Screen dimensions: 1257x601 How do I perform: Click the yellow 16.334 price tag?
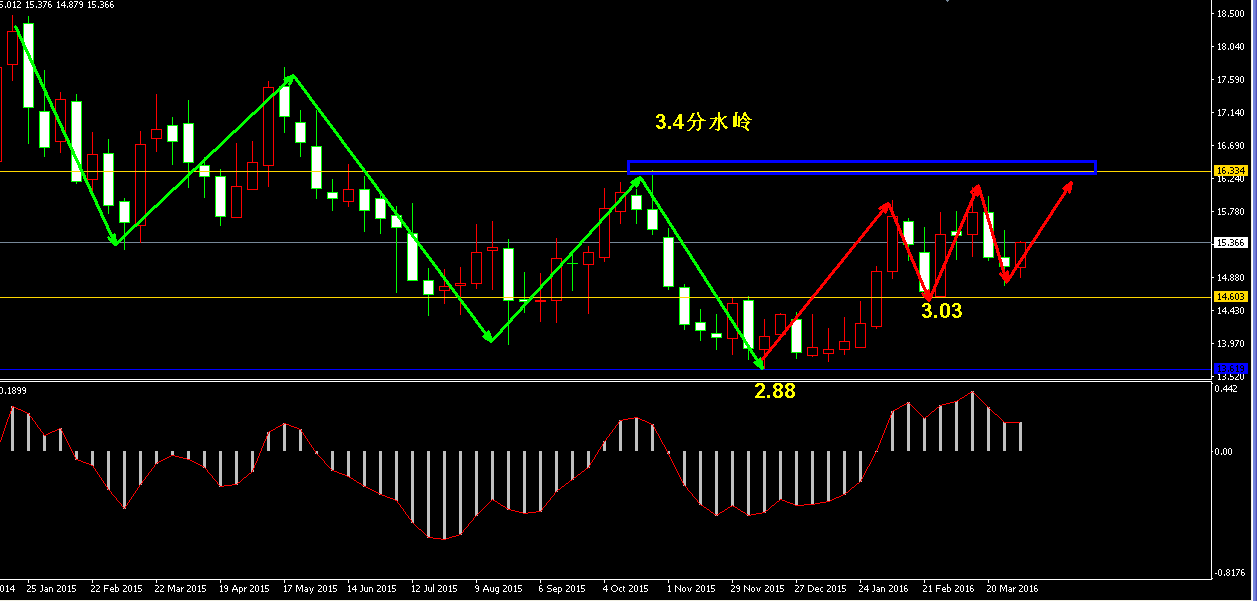[1228, 171]
